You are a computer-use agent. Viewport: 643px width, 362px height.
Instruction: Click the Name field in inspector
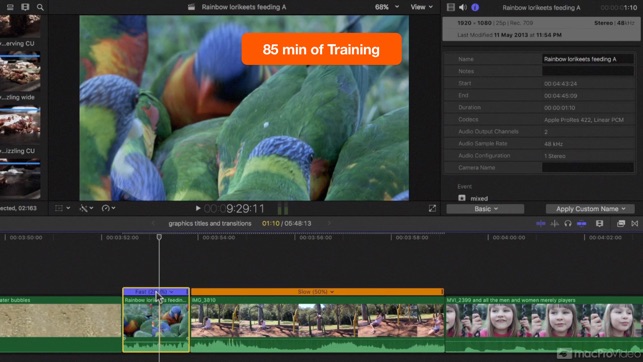588,59
